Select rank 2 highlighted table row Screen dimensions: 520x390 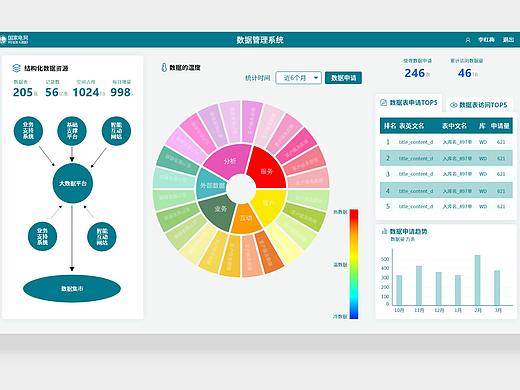[x=446, y=158]
